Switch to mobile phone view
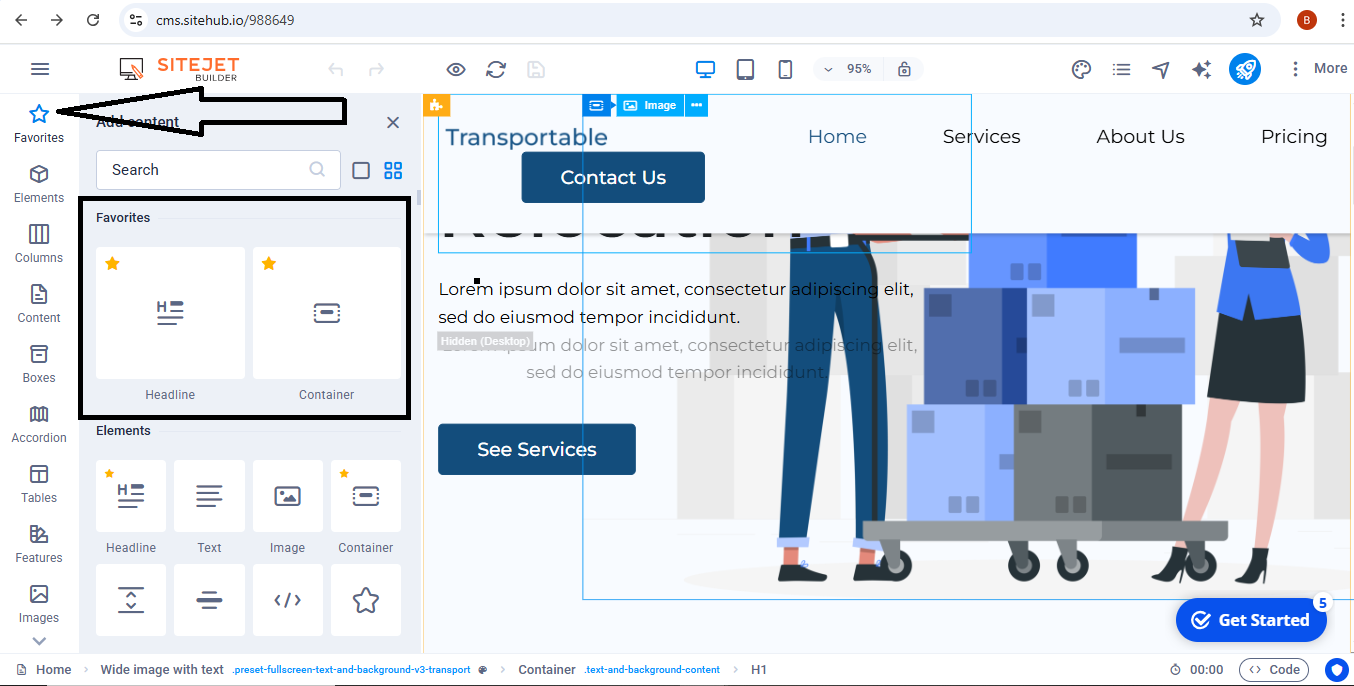 click(x=785, y=69)
